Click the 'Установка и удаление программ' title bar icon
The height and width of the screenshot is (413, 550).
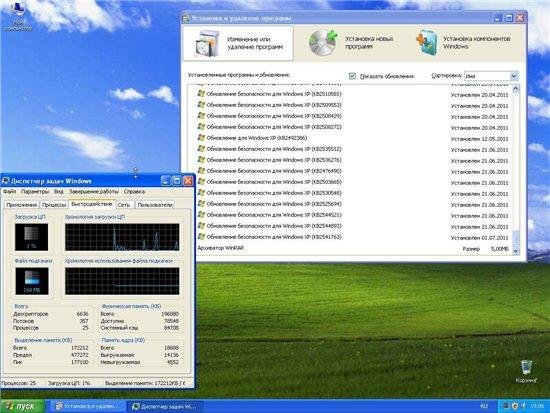tap(186, 18)
